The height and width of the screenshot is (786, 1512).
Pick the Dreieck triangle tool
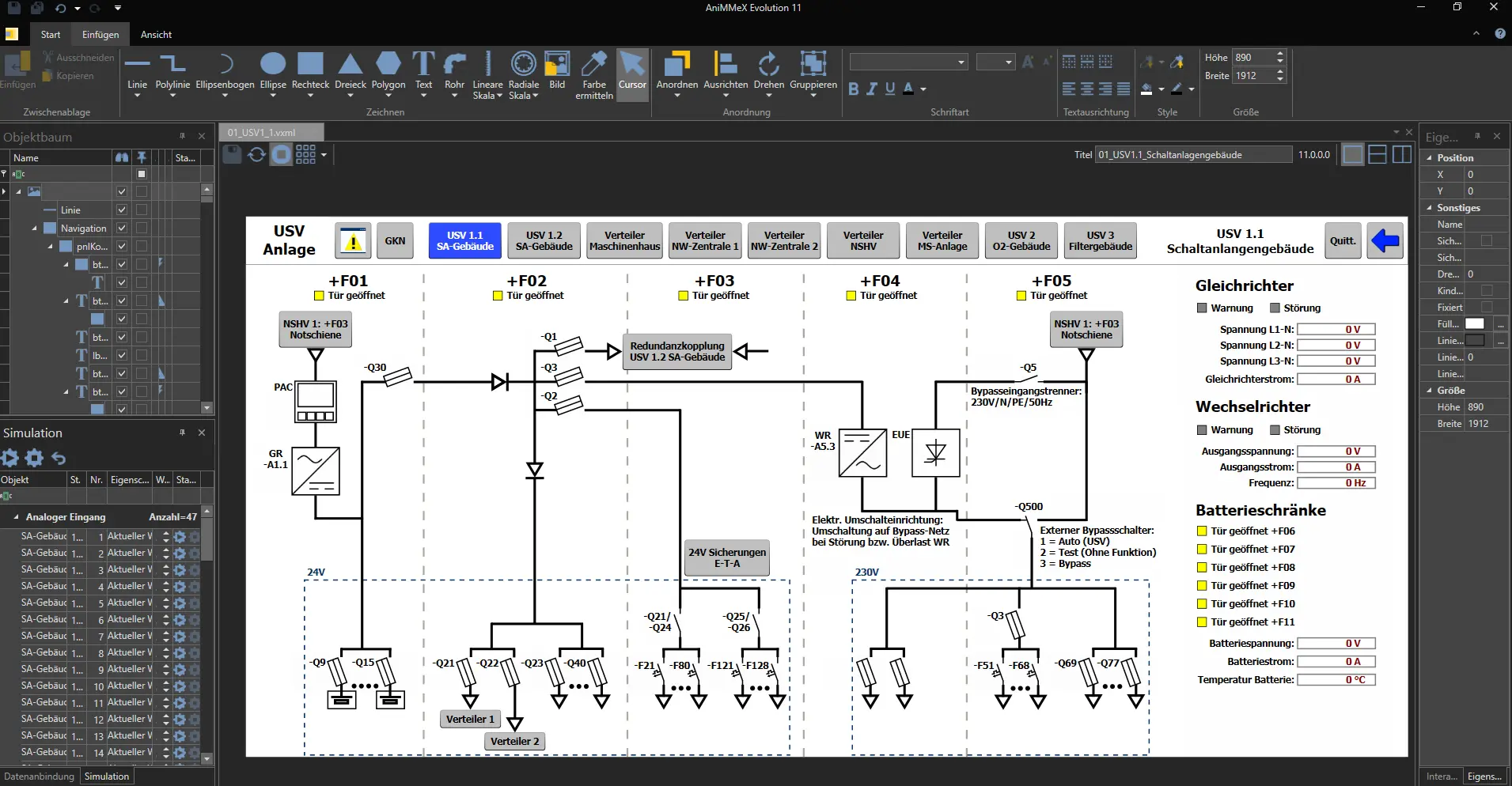tap(351, 74)
